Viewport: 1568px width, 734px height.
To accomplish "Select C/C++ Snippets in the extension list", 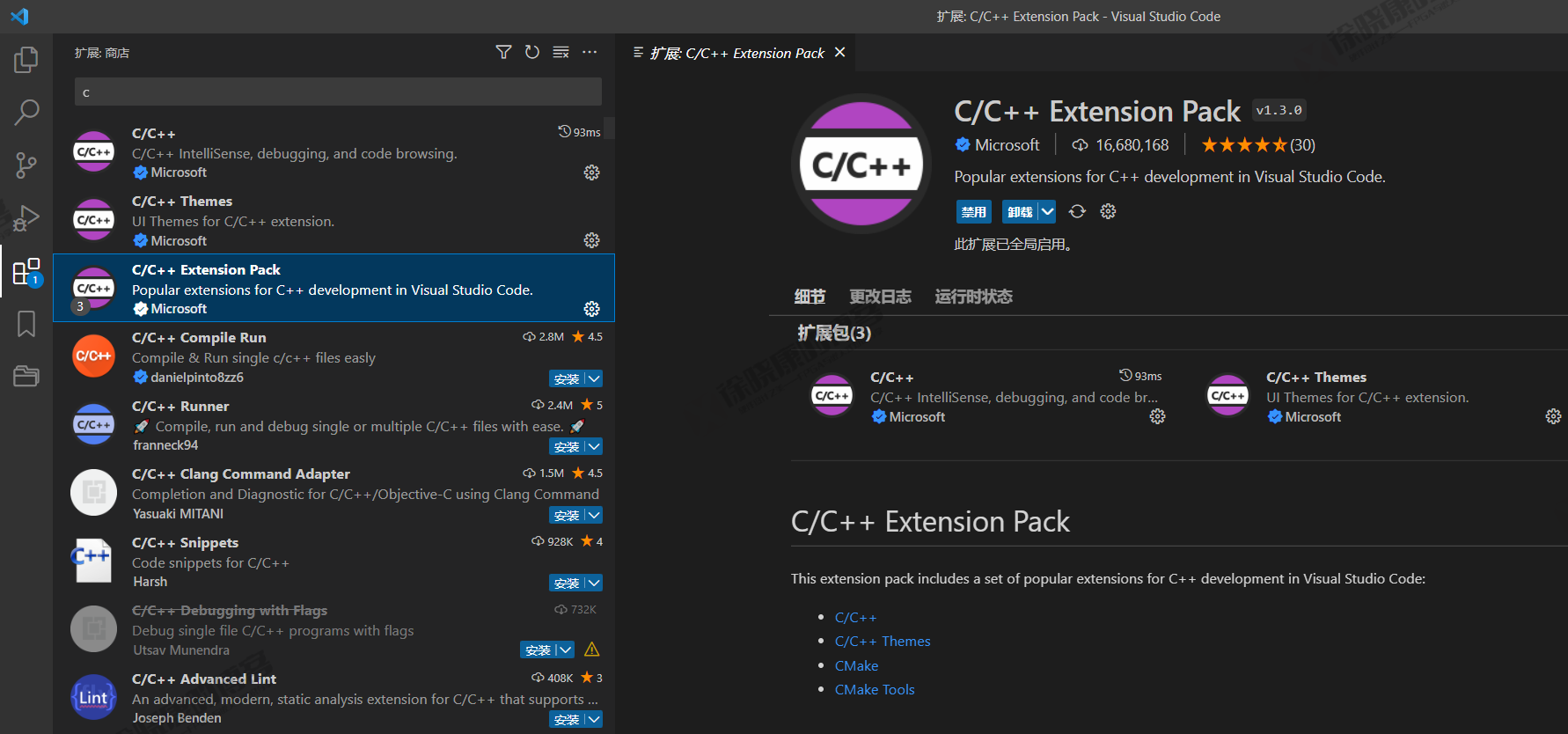I will click(x=334, y=562).
